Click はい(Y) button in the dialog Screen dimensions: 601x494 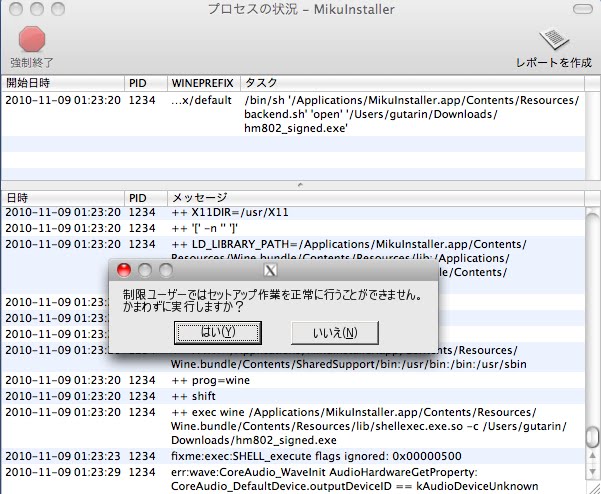pos(218,333)
